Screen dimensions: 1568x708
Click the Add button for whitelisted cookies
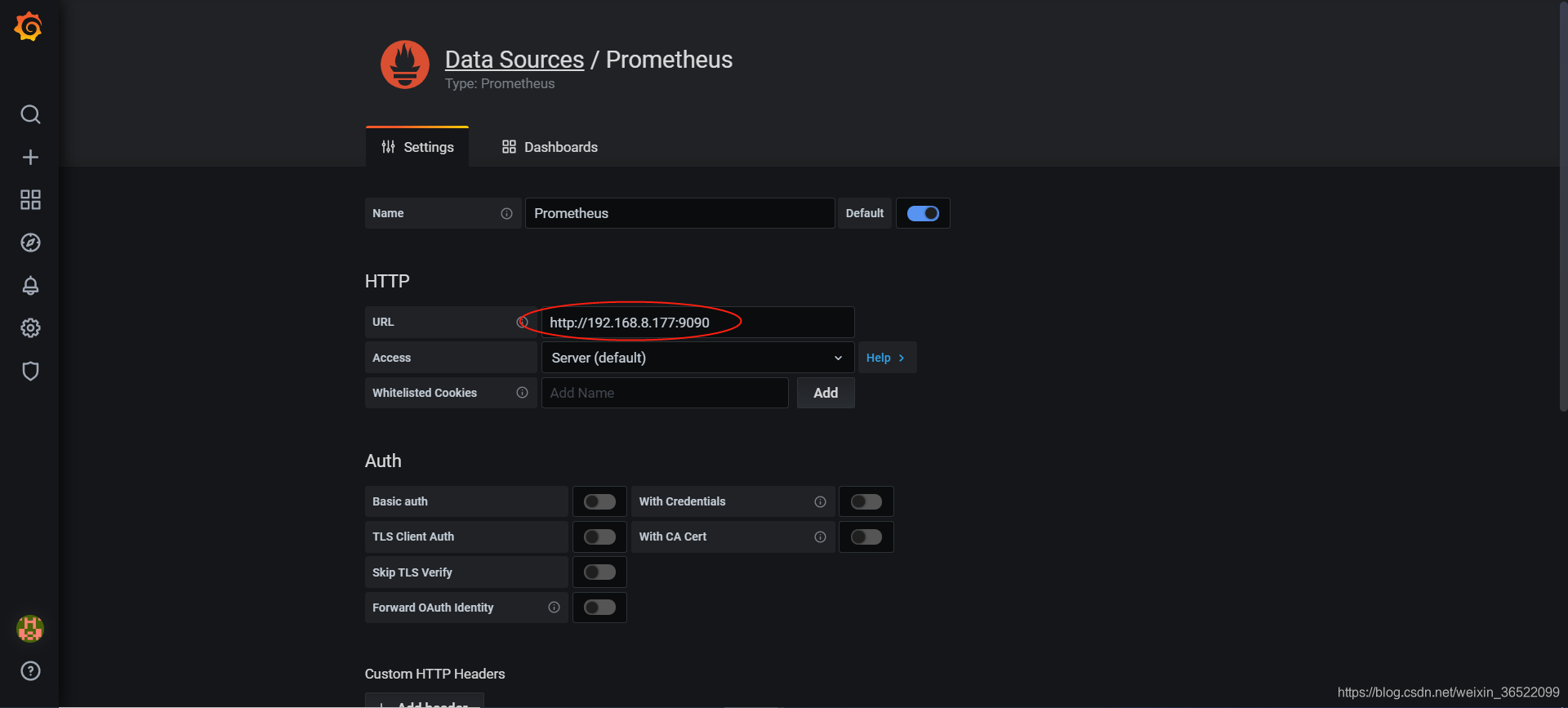pos(826,393)
